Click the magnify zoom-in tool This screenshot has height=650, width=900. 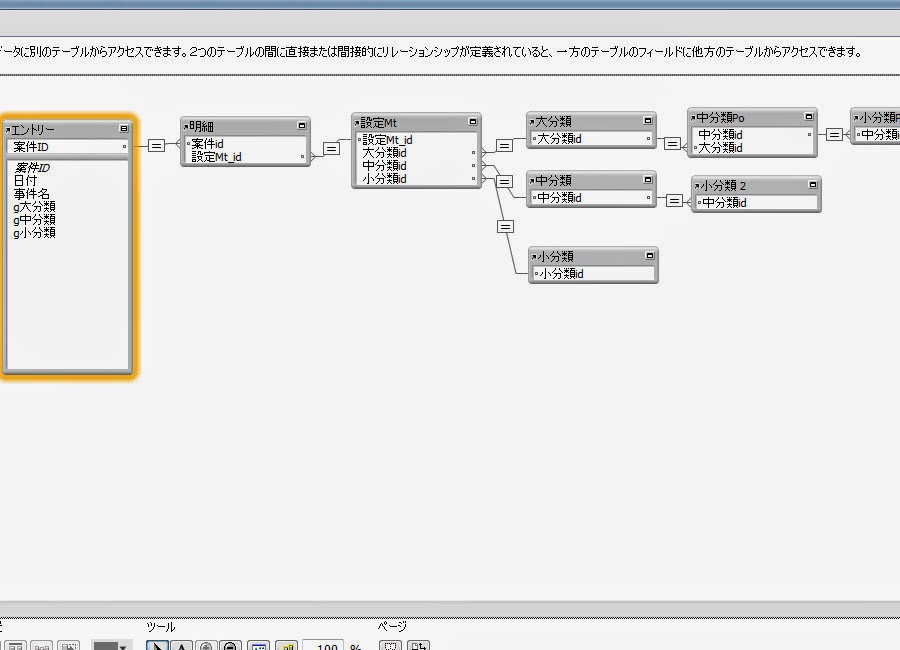tap(207, 646)
